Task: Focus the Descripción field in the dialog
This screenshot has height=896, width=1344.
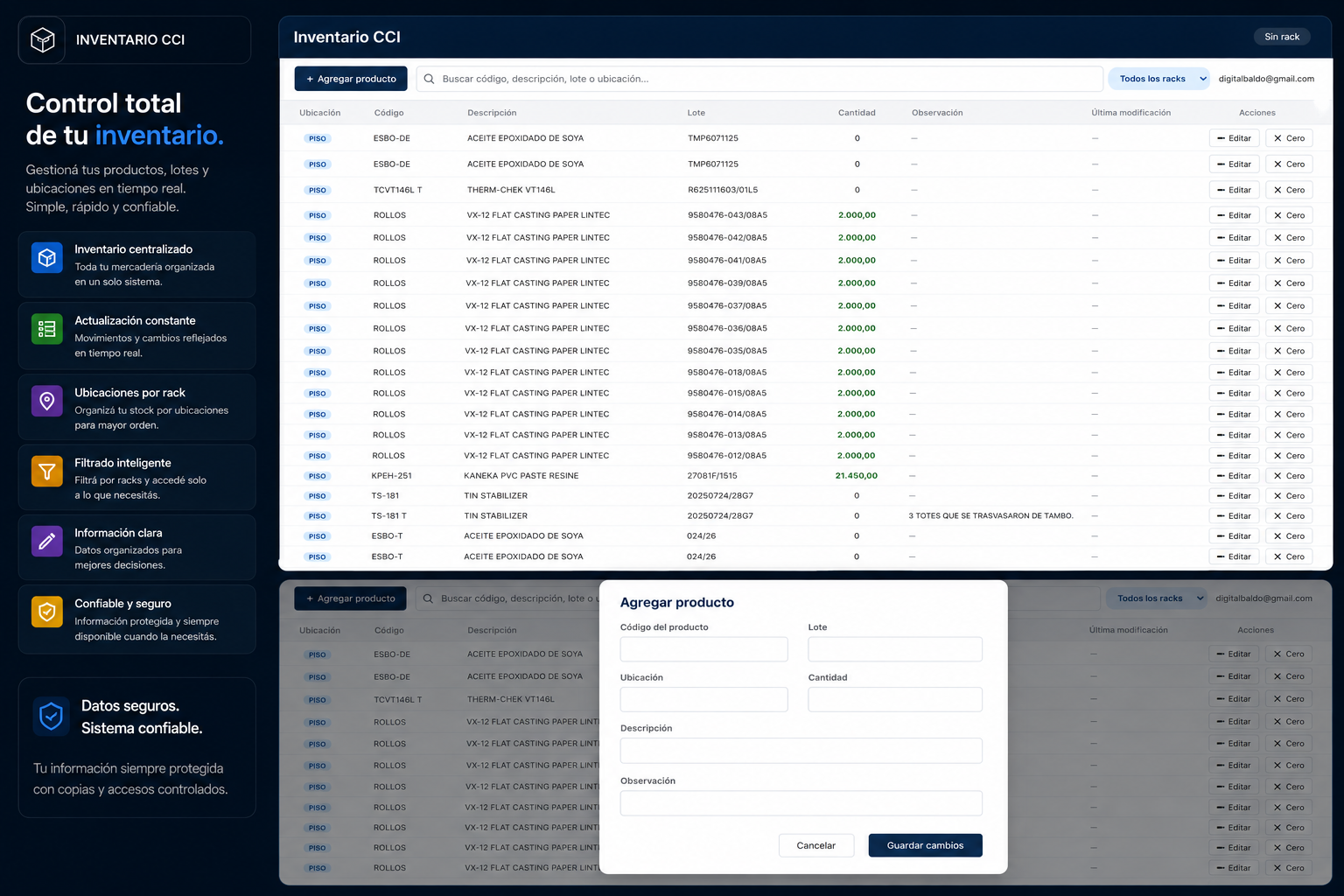Action: click(x=801, y=751)
